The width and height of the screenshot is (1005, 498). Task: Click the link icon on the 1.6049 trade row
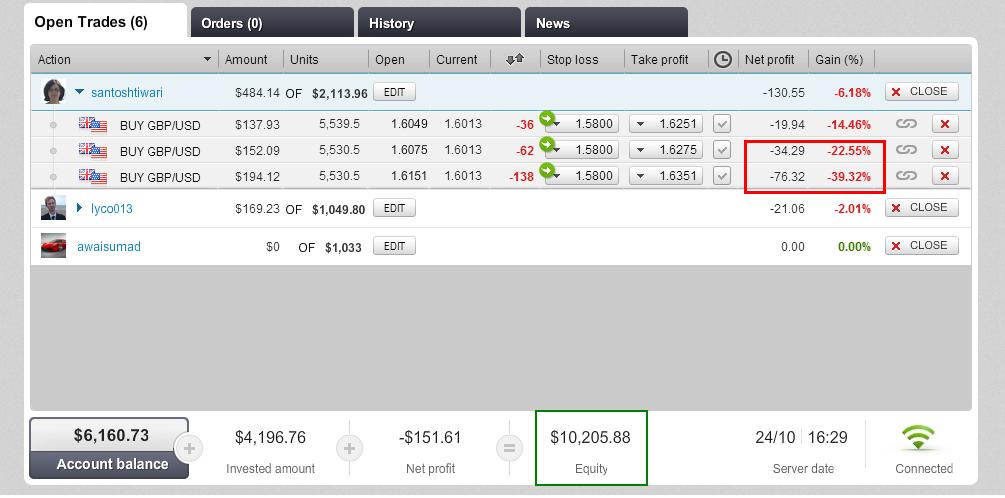click(x=906, y=124)
